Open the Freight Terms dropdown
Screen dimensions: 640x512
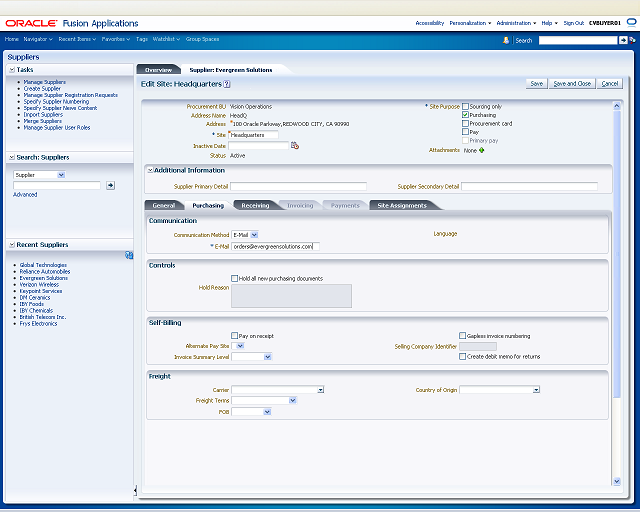293,401
